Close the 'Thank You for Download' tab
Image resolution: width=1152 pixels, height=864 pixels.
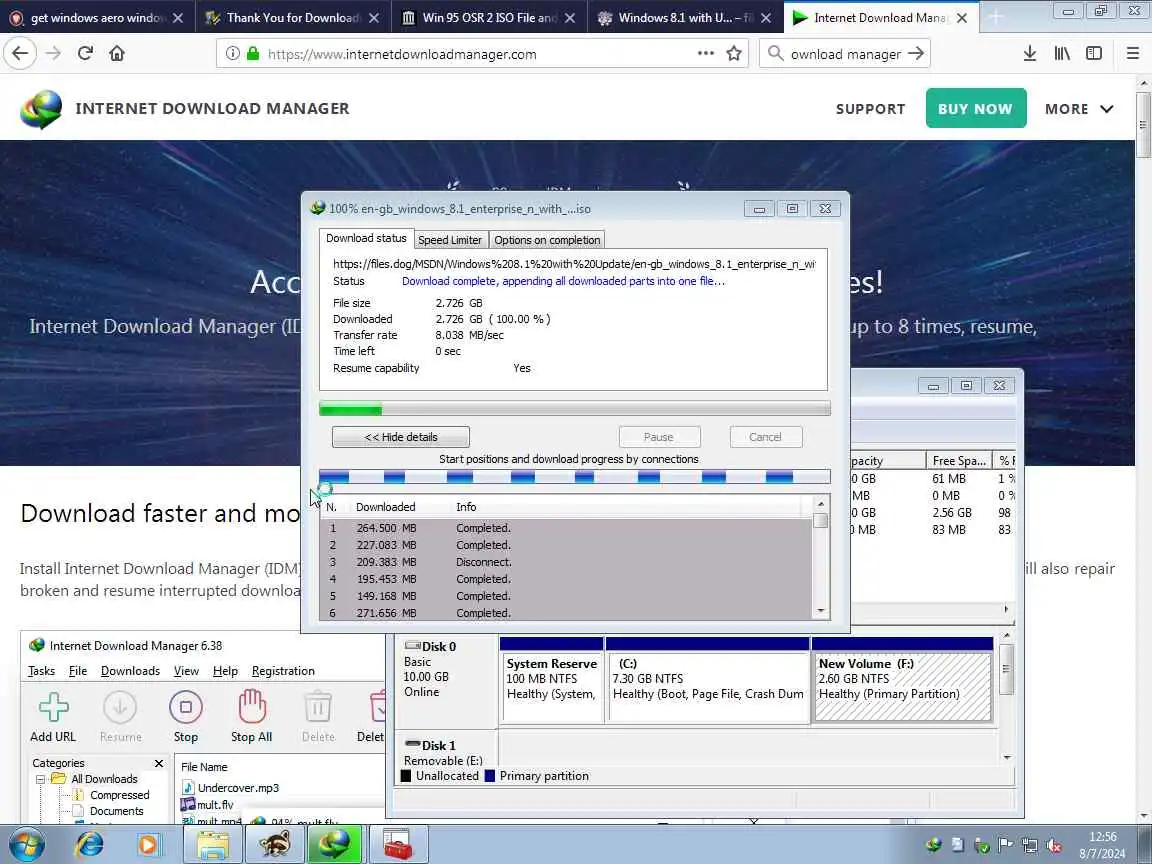click(x=374, y=18)
